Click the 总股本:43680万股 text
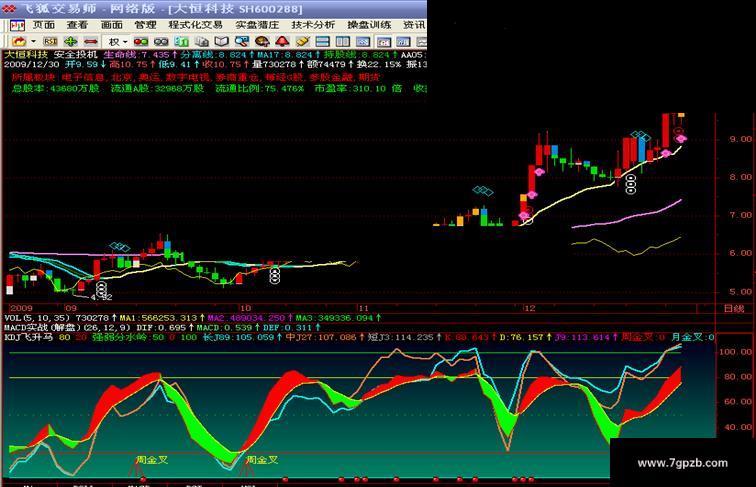 (56, 89)
